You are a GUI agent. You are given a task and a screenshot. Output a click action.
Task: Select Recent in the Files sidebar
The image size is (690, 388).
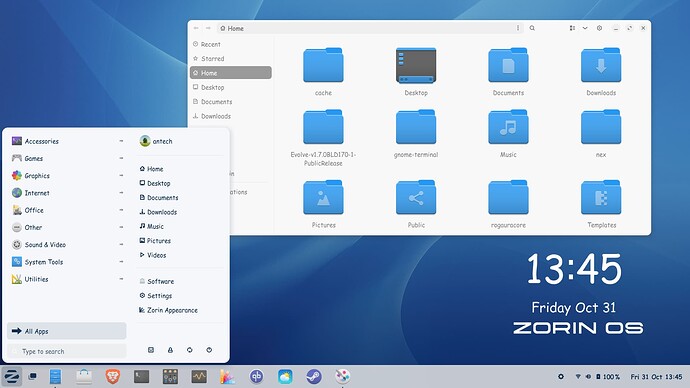coord(231,44)
